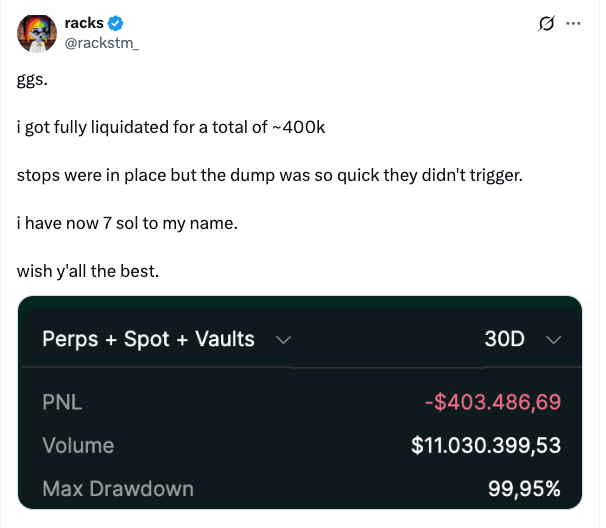Select the 30D time period dropdown
The image size is (606, 528).
coord(505,339)
